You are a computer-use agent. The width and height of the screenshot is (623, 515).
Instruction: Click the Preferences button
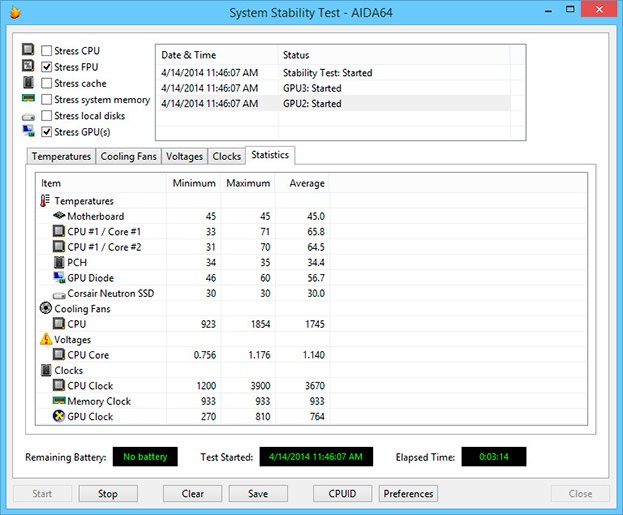coord(408,494)
